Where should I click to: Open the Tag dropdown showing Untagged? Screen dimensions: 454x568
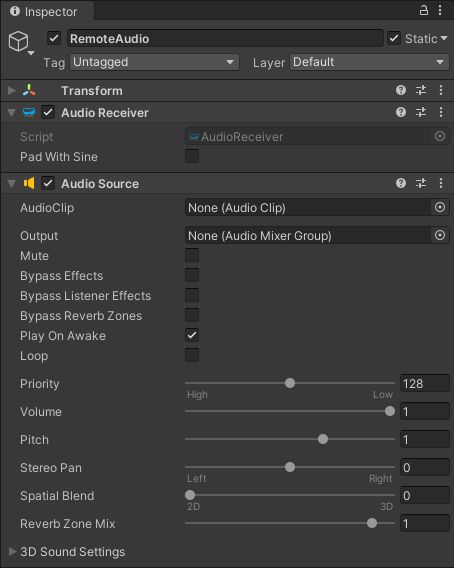point(154,62)
